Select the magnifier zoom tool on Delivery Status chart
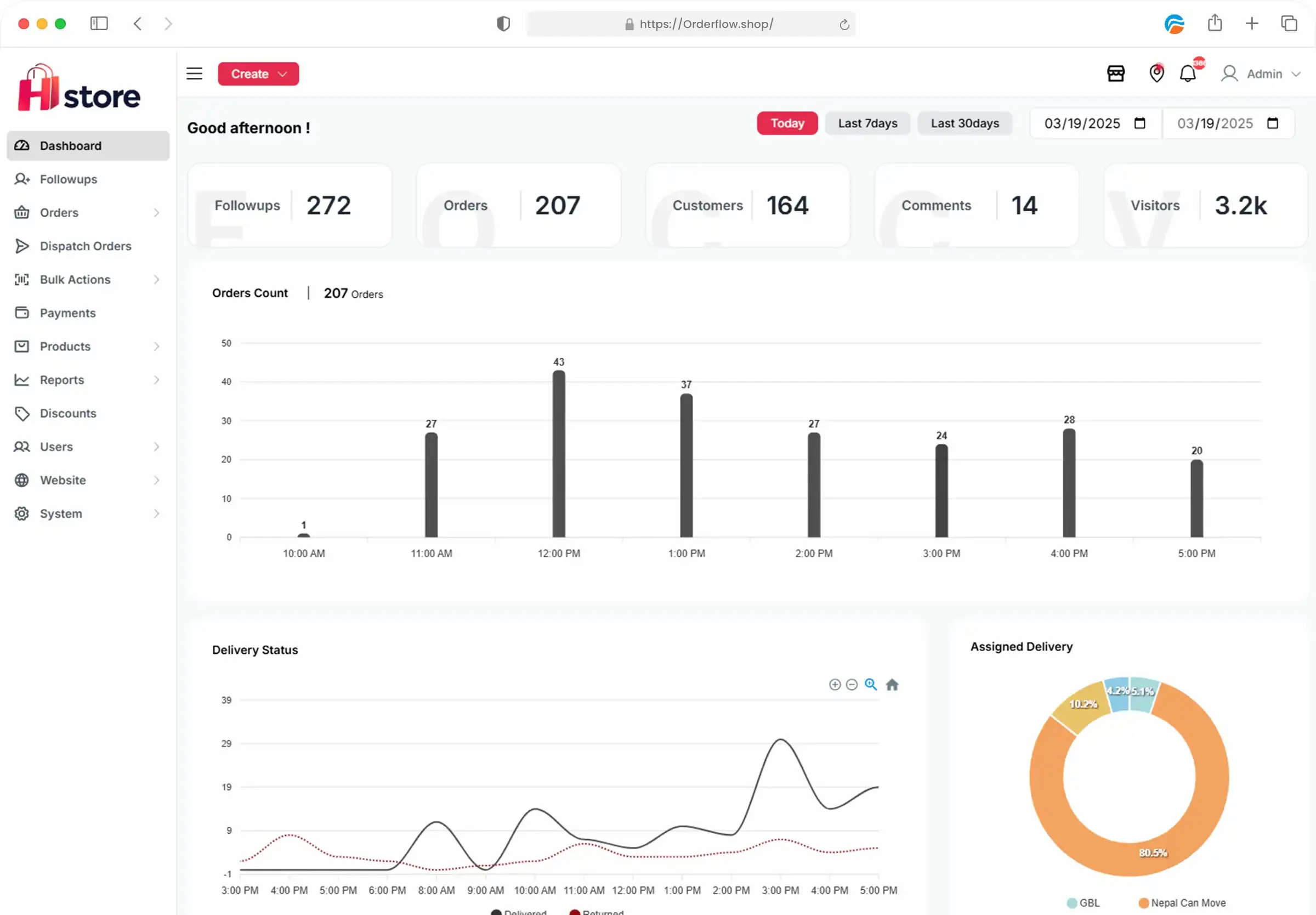This screenshot has height=915, width=1316. pyautogui.click(x=871, y=684)
